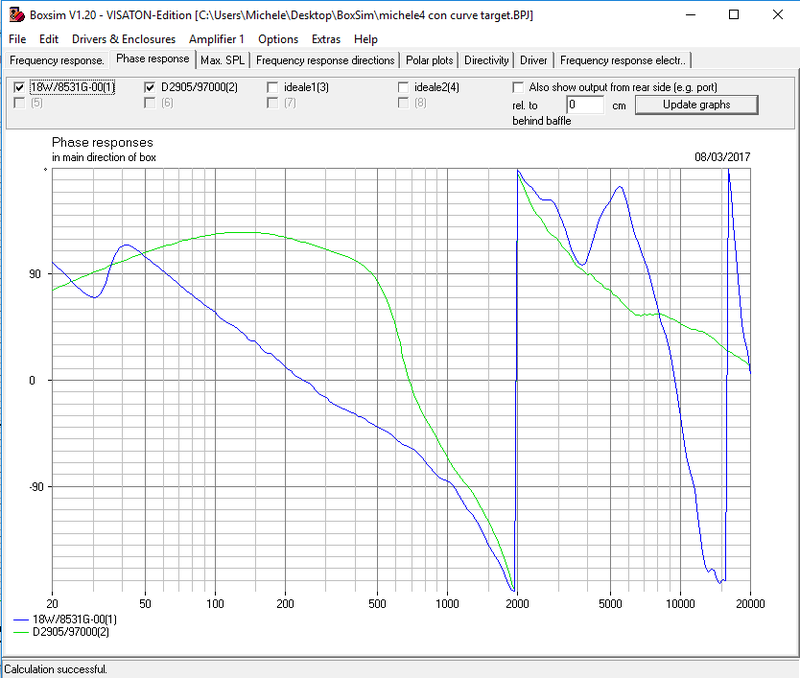
Task: Minimize the Boxsim window
Action: (x=690, y=15)
